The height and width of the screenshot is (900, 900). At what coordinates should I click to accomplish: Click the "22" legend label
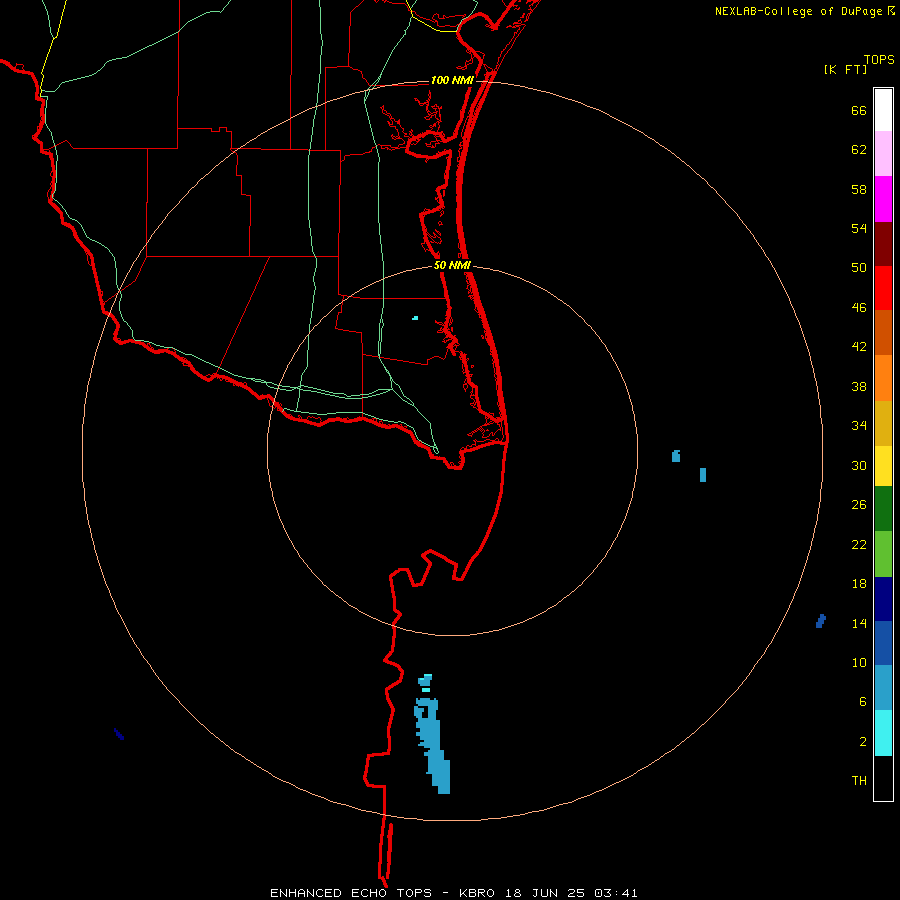tap(859, 544)
